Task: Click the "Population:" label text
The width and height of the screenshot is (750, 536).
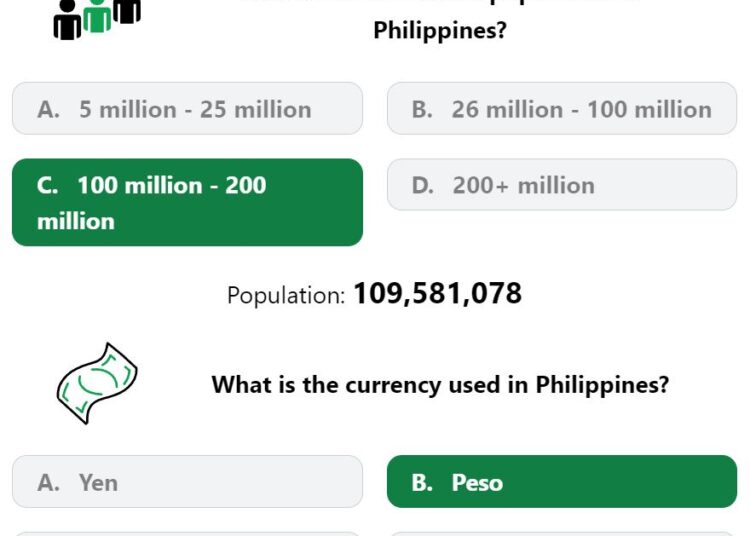Action: coord(286,295)
